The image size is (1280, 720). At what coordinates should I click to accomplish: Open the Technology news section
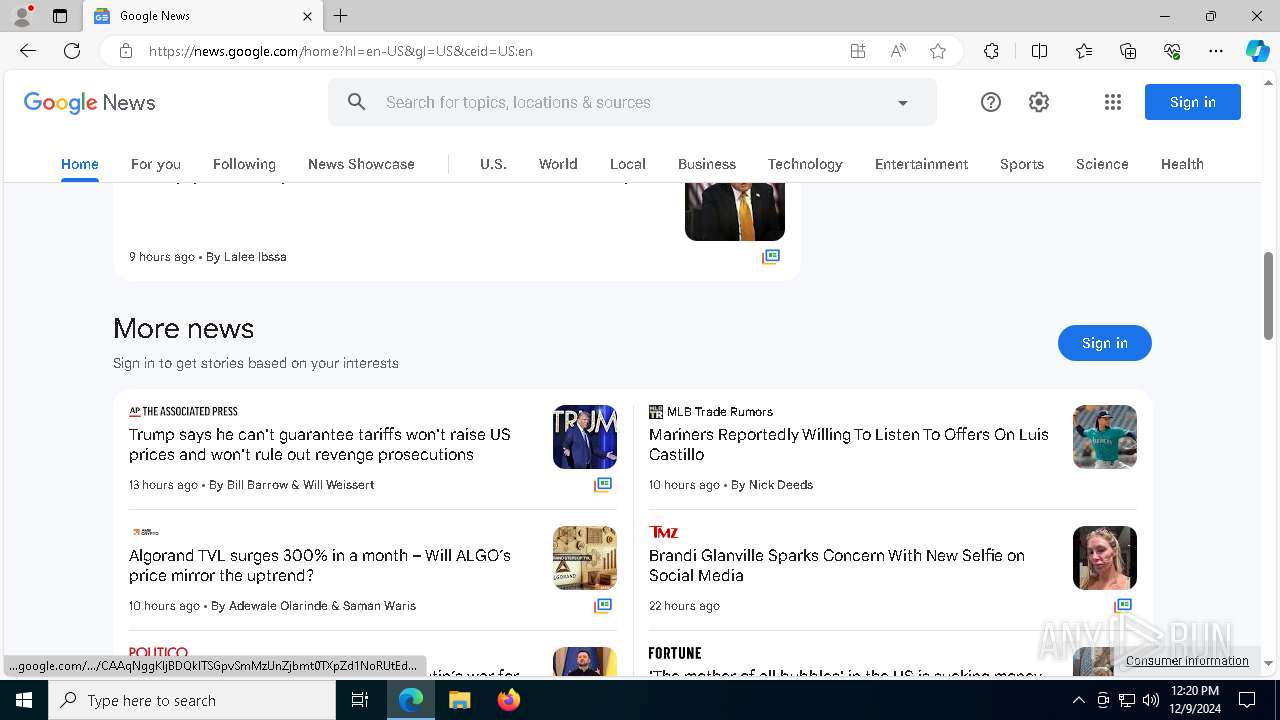pos(805,164)
